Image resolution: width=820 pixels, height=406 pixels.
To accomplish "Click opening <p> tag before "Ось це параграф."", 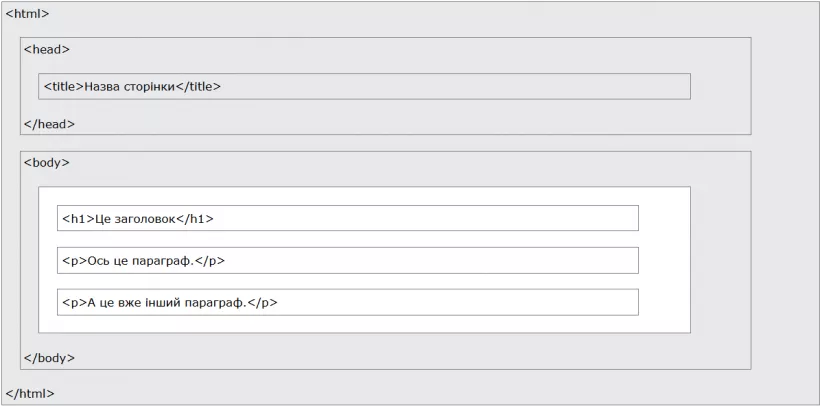I will pyautogui.click(x=73, y=260).
